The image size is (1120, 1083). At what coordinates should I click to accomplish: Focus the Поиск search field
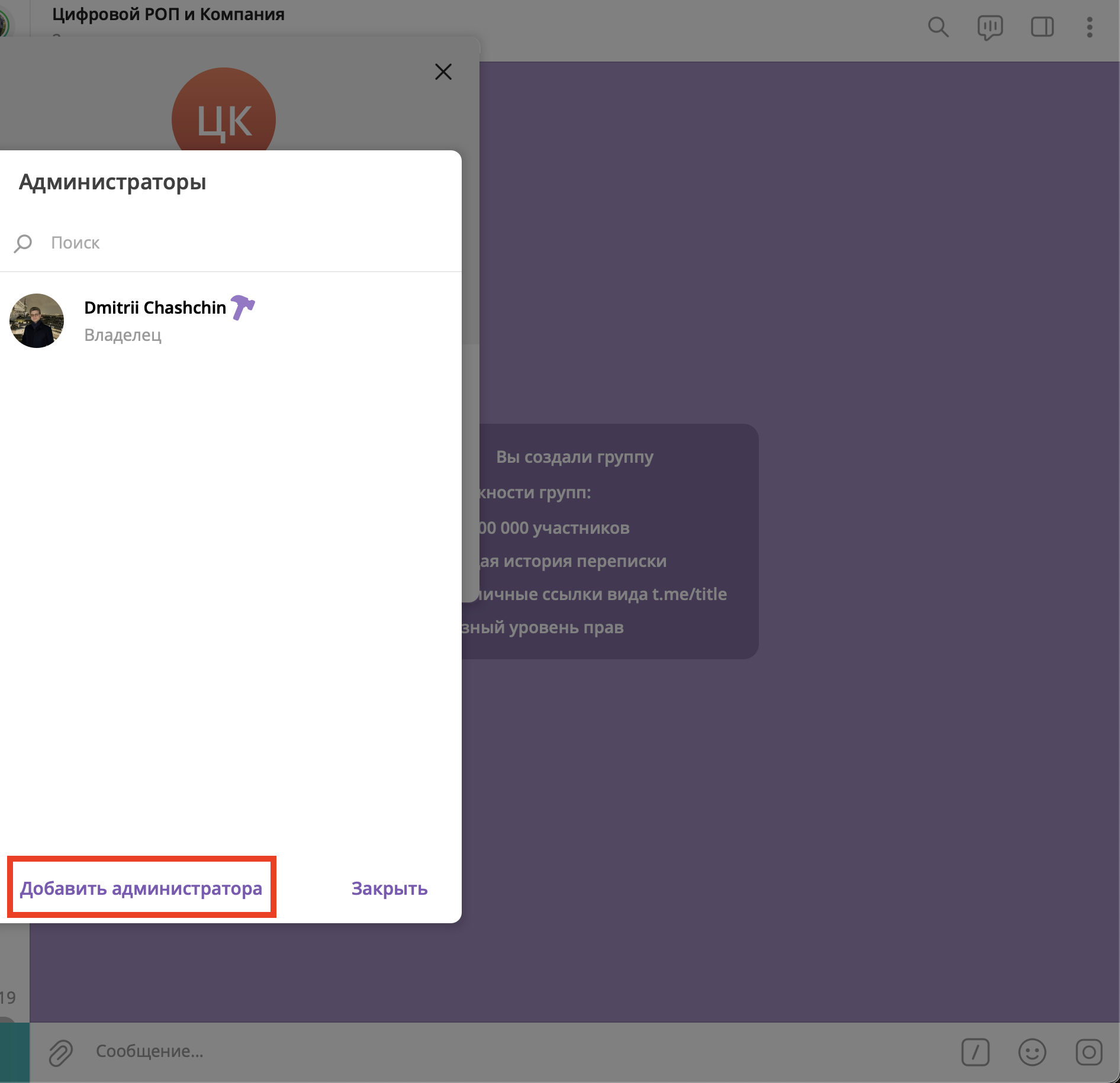[237, 243]
